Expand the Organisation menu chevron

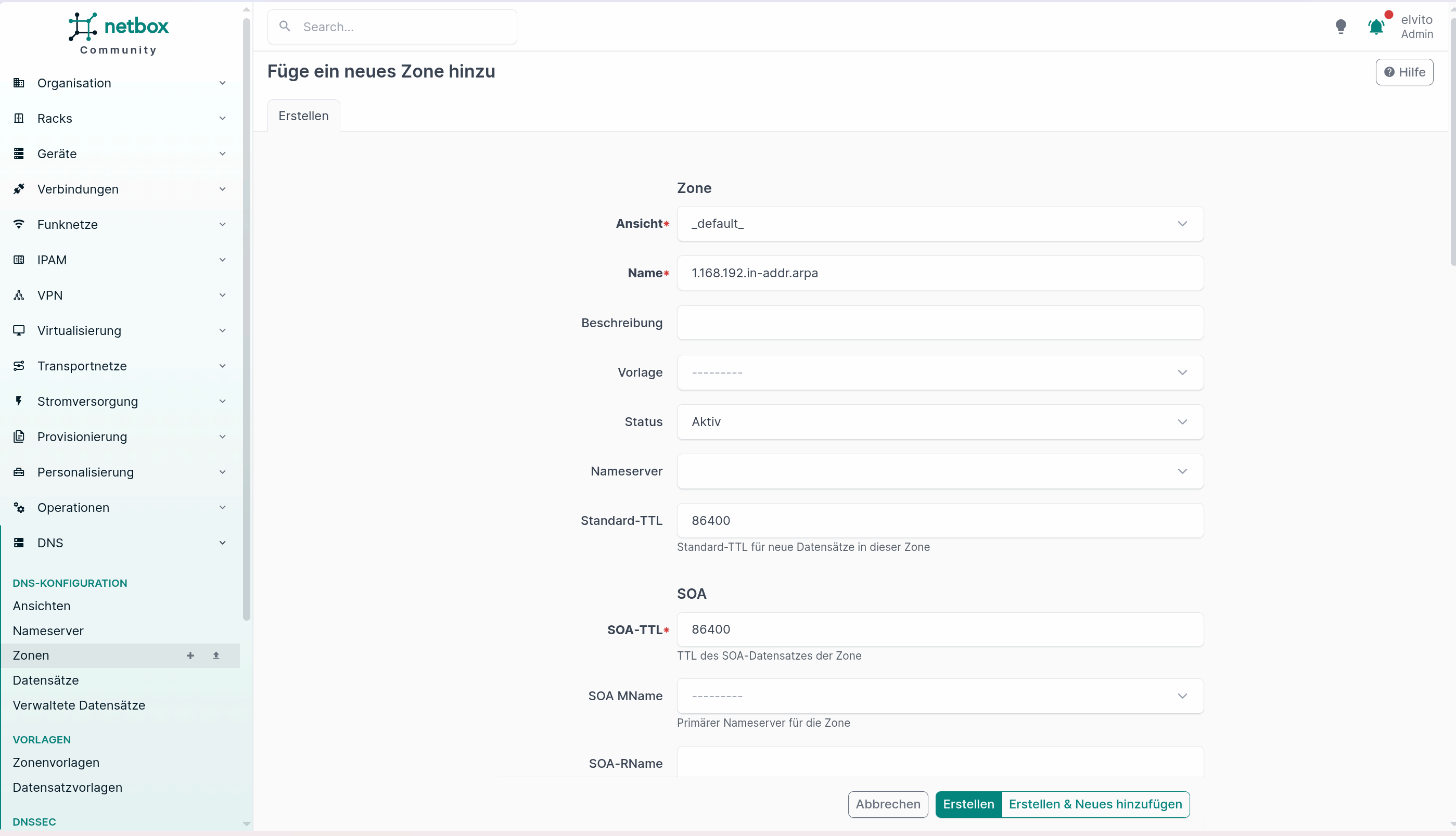(x=222, y=83)
